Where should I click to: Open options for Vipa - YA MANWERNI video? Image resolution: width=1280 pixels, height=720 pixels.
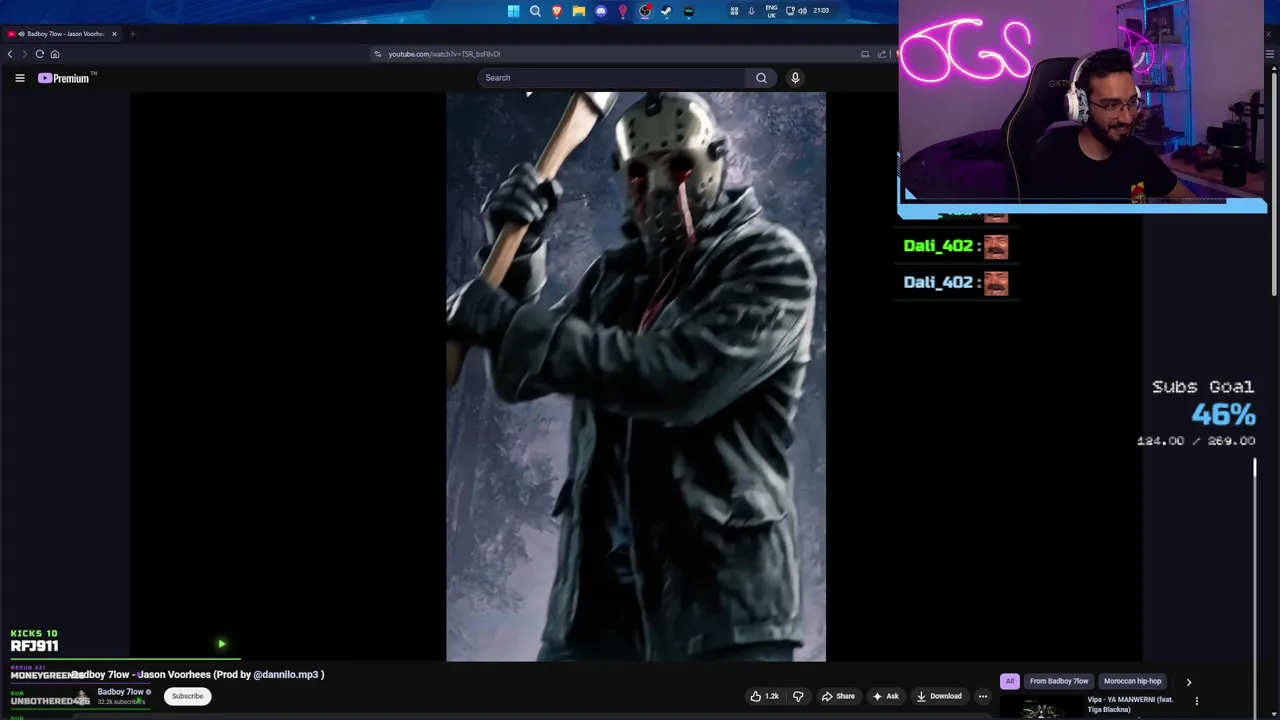tap(1197, 701)
